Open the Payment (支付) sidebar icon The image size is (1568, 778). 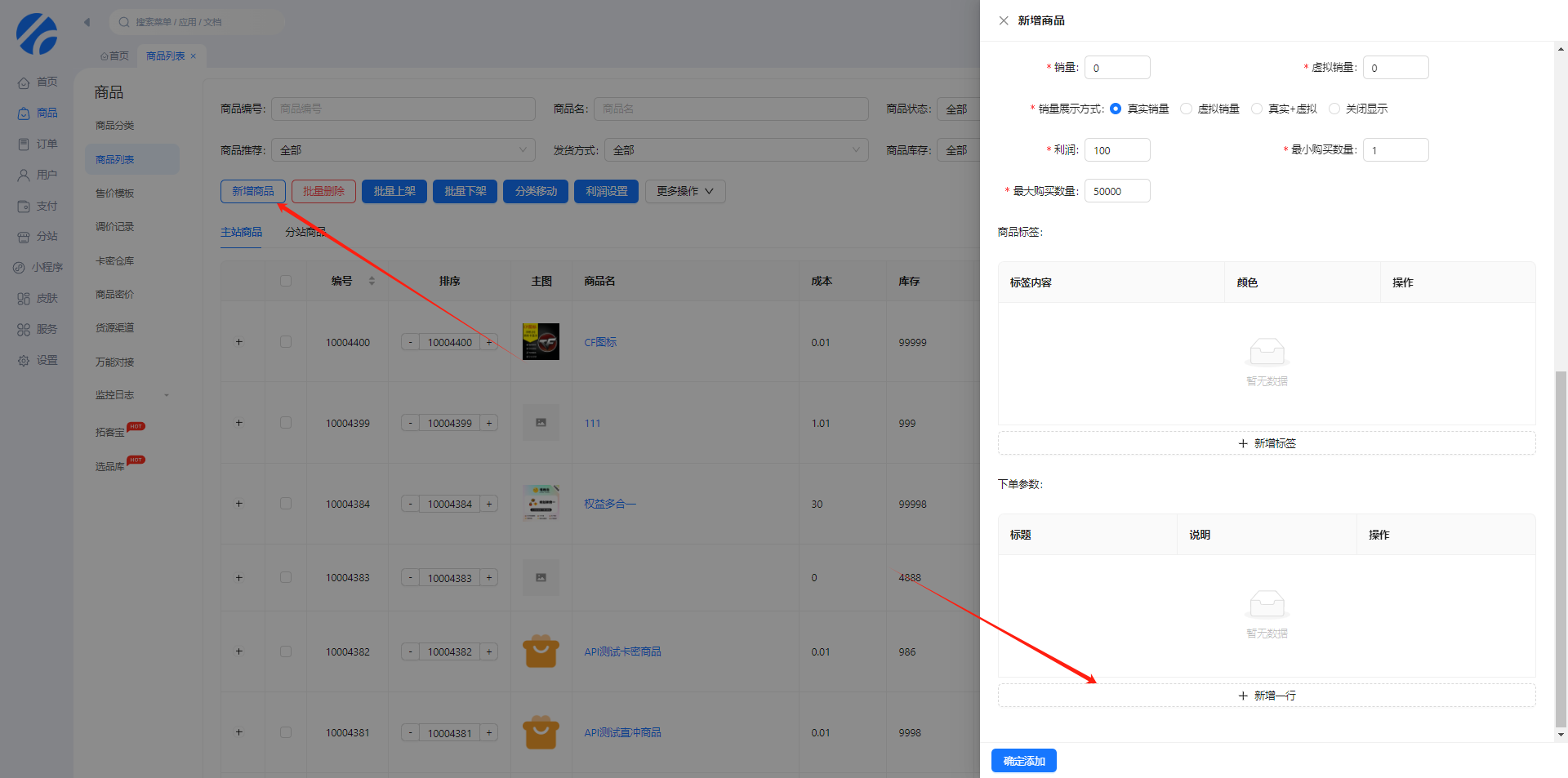coord(24,207)
